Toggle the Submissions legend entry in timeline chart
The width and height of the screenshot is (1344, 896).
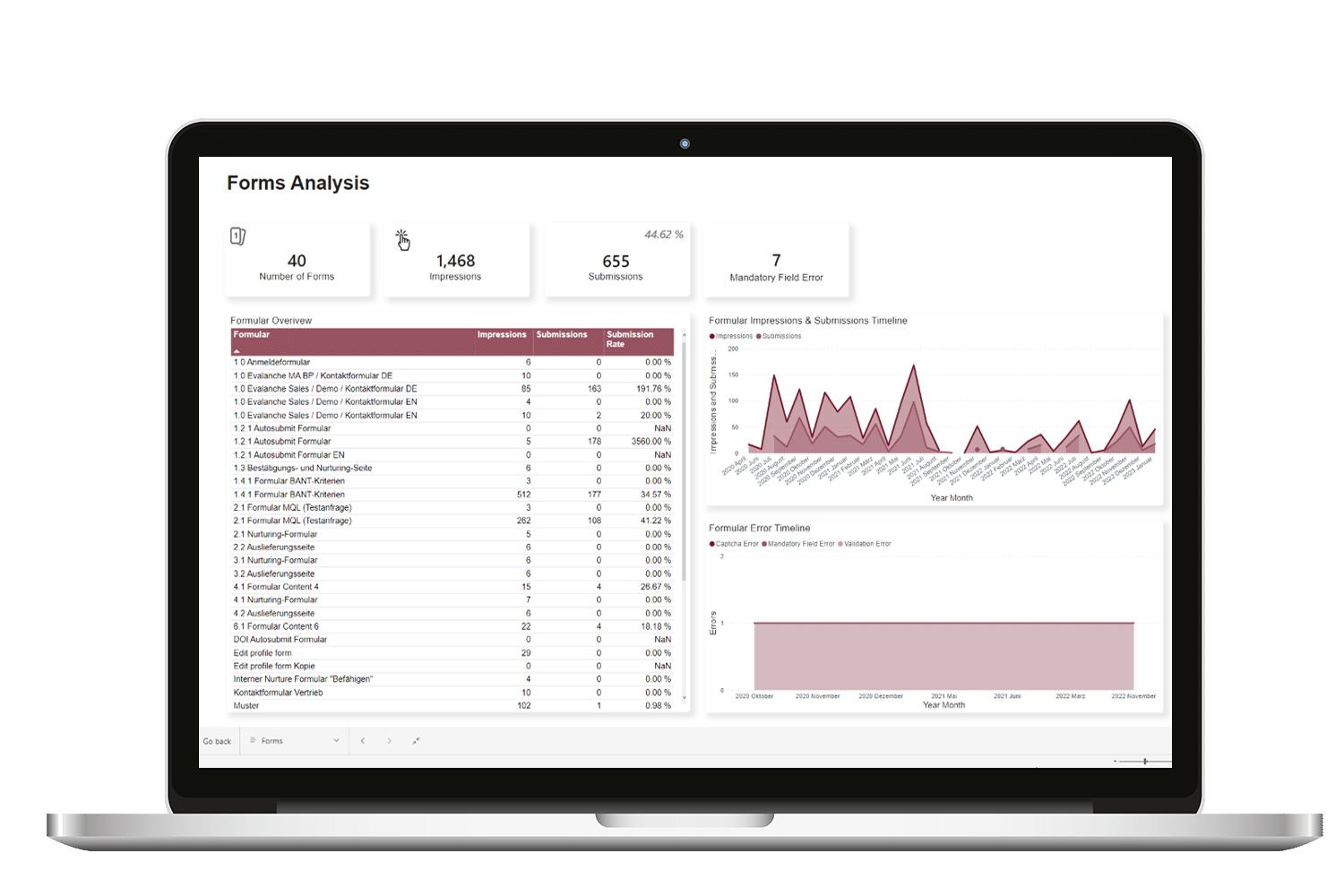(x=779, y=336)
